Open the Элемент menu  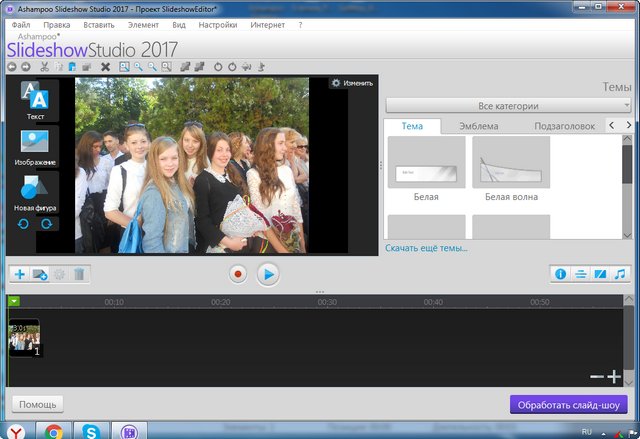click(x=143, y=25)
